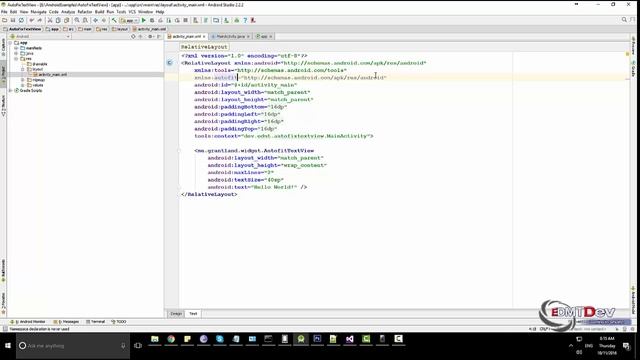640x360 pixels.
Task: Click the Help question mark icon
Action: (245, 20)
